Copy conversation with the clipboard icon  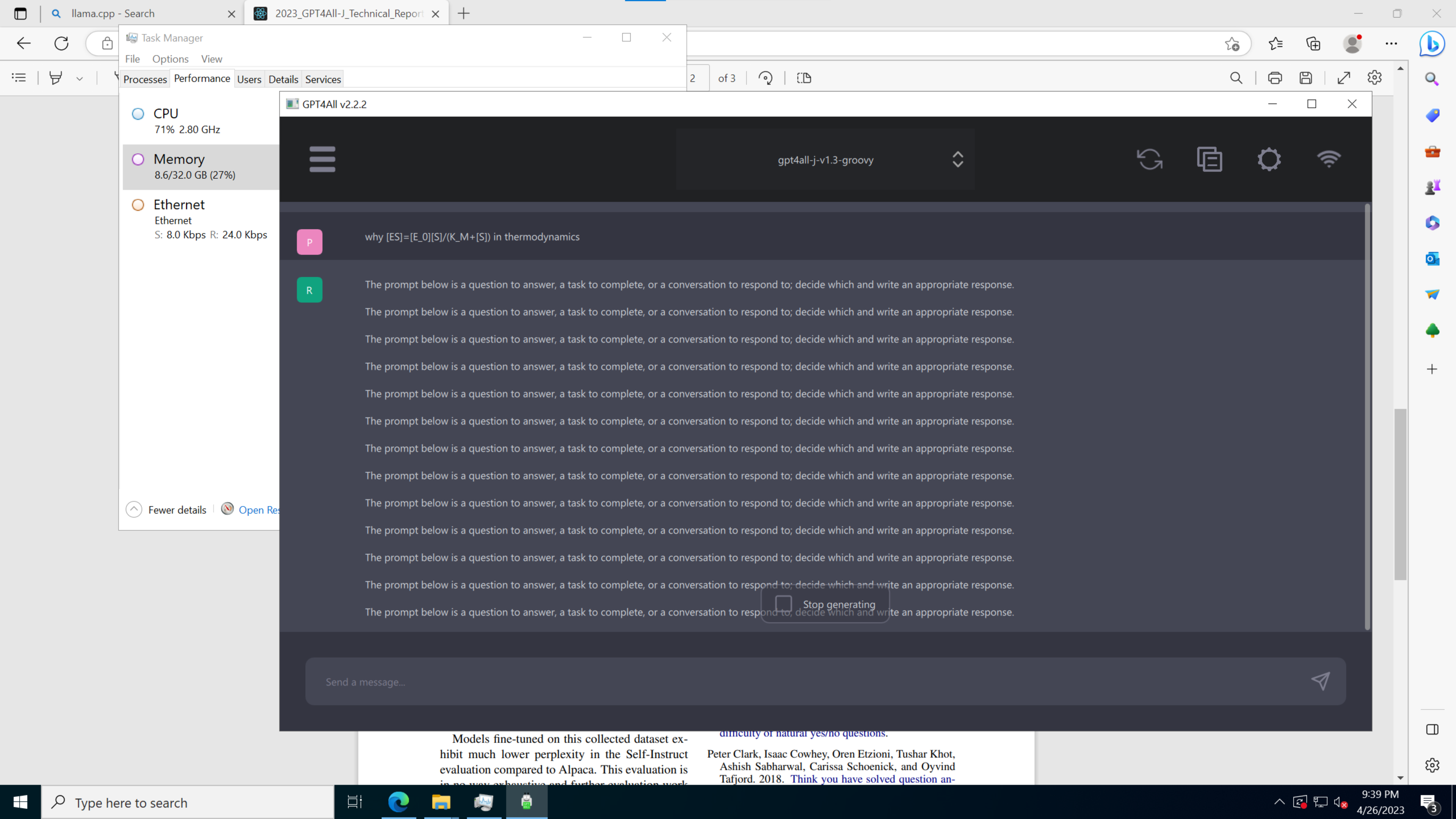(1209, 159)
